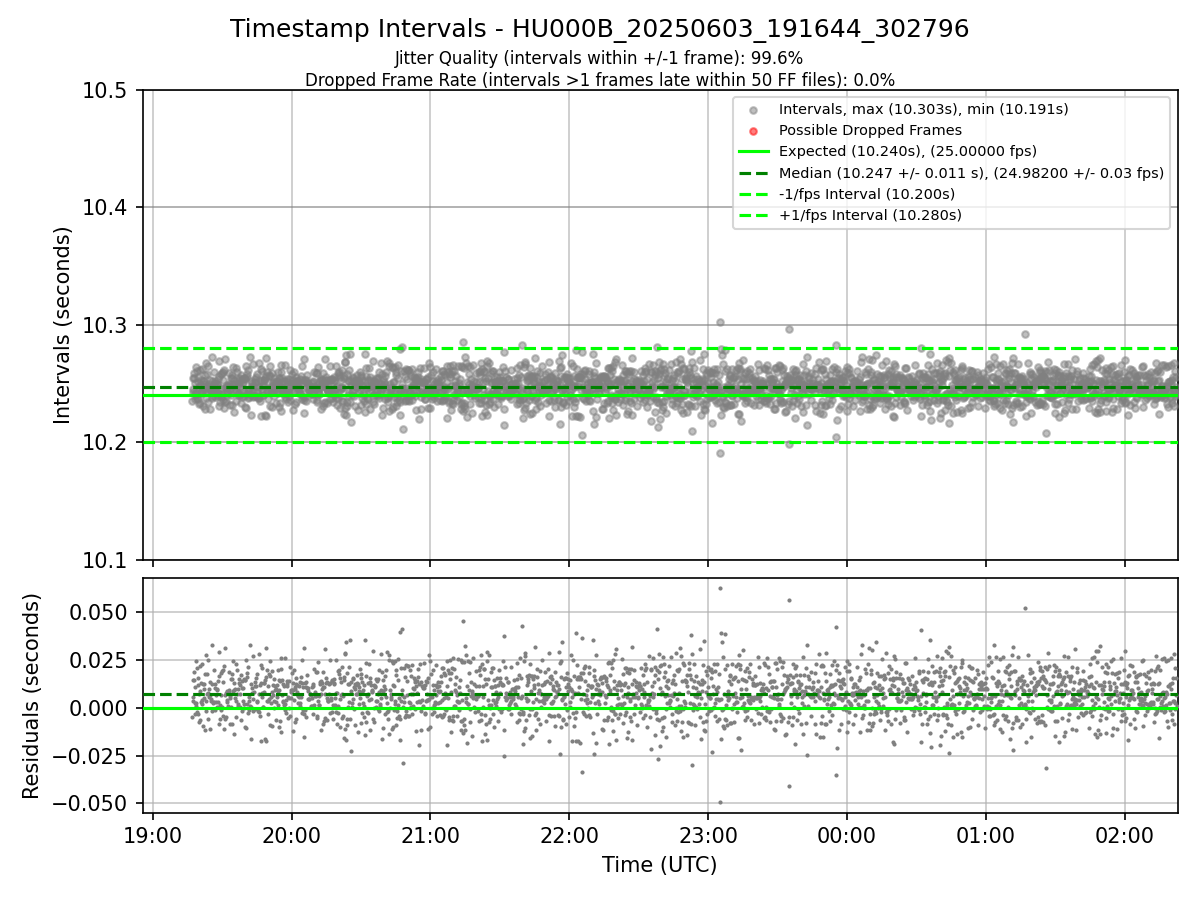Click the 19:00 tick label on time axis
1200x900 pixels.
coord(153,834)
